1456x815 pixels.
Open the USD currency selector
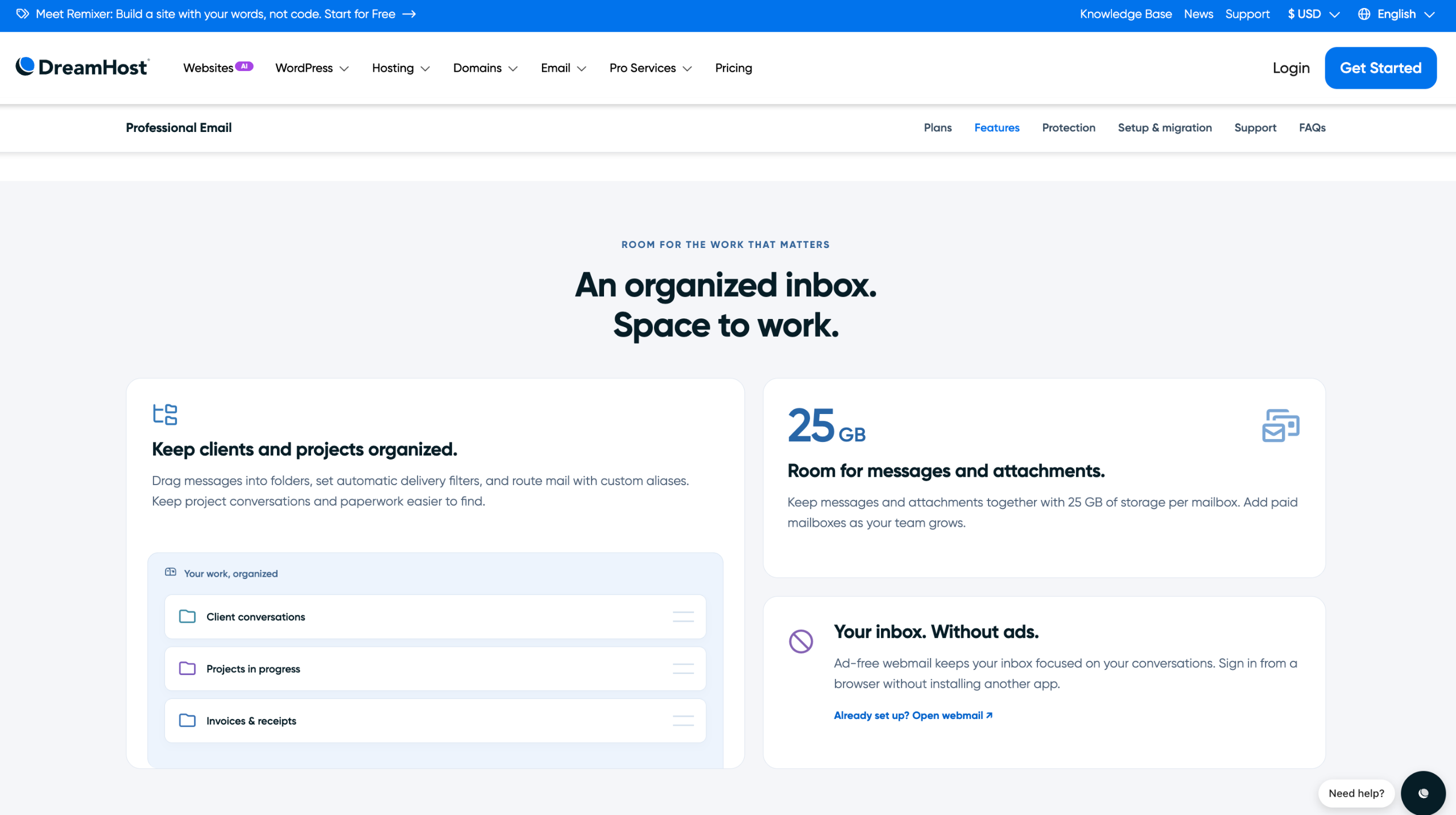tap(1314, 14)
